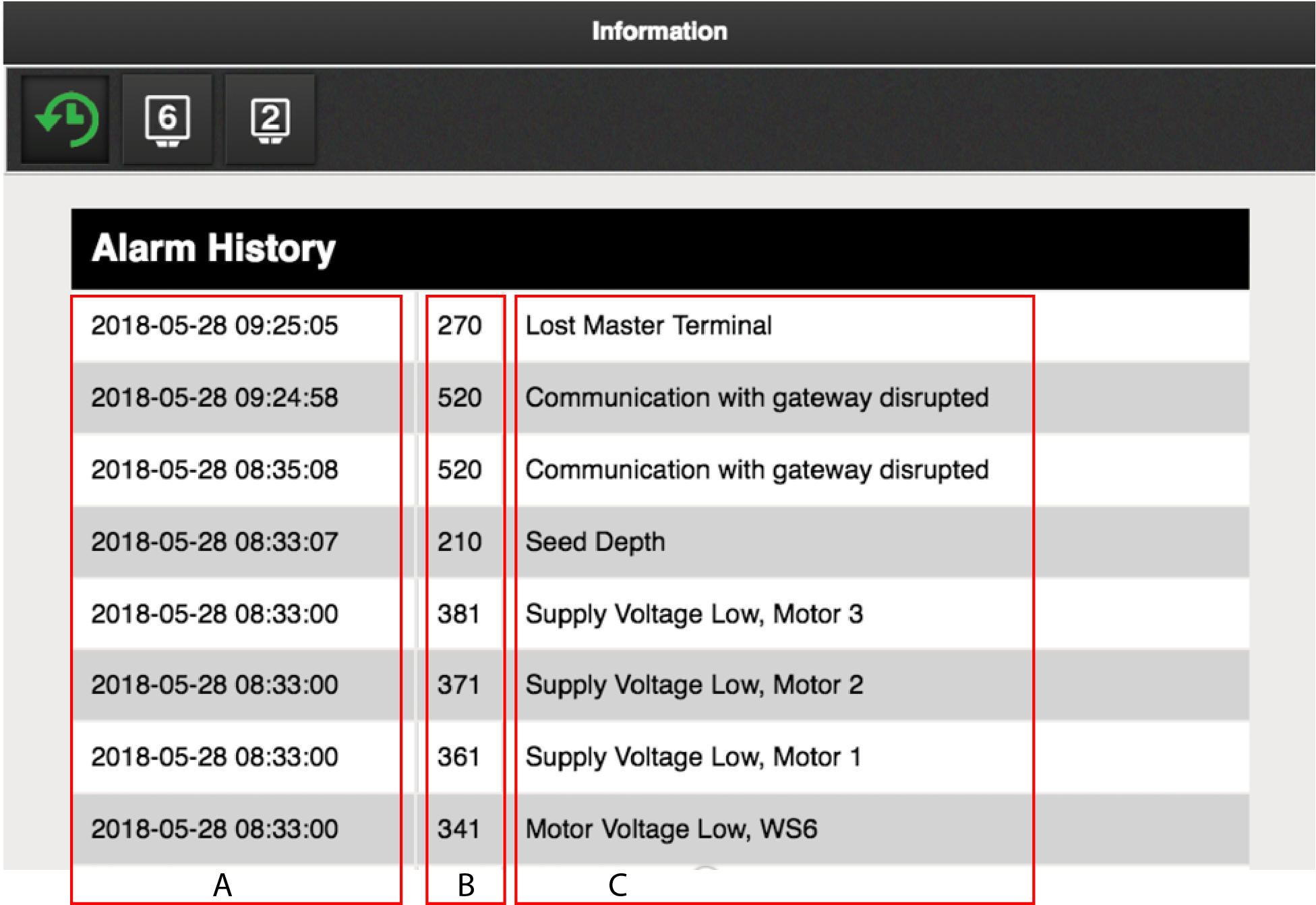Click alarm code 270

pyautogui.click(x=459, y=326)
